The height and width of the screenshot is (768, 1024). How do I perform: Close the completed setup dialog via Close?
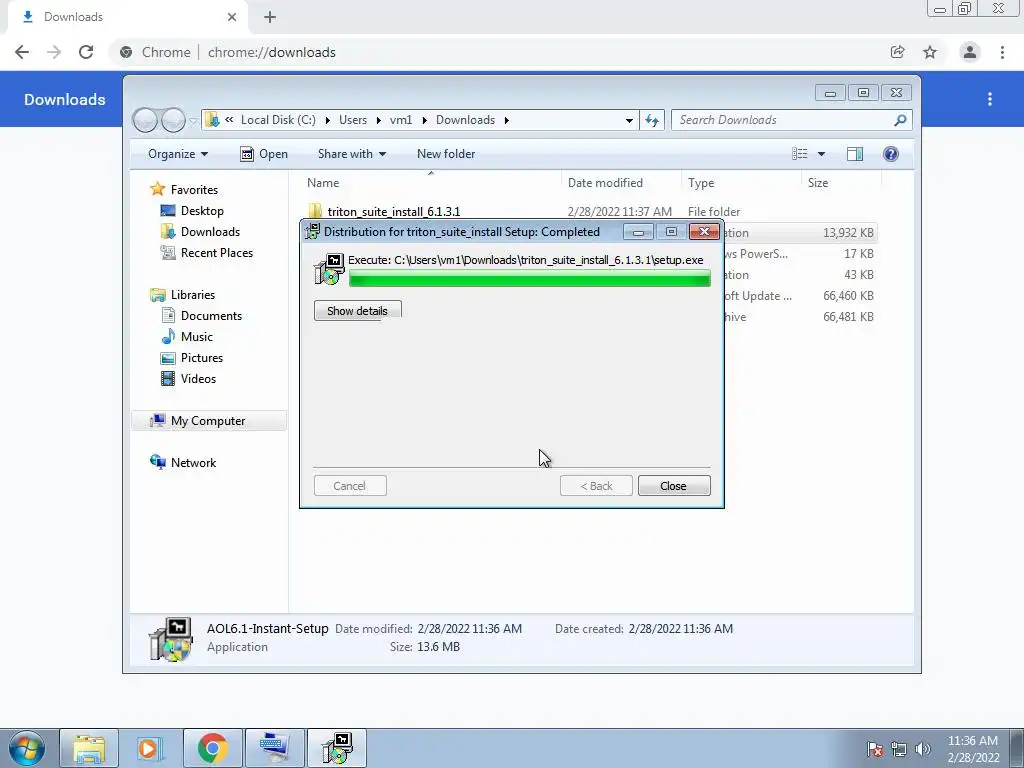tap(673, 486)
